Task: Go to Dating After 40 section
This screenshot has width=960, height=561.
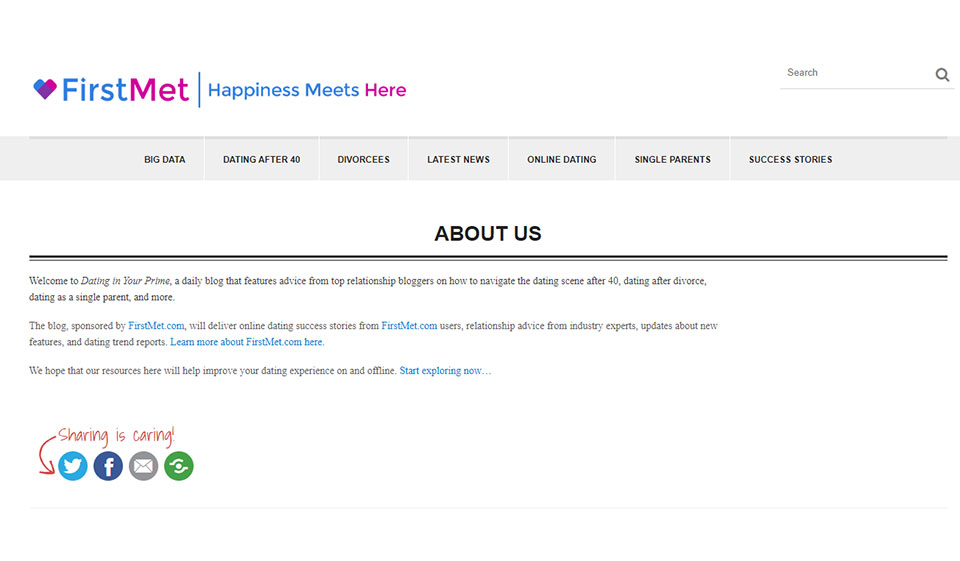Action: 261,159
